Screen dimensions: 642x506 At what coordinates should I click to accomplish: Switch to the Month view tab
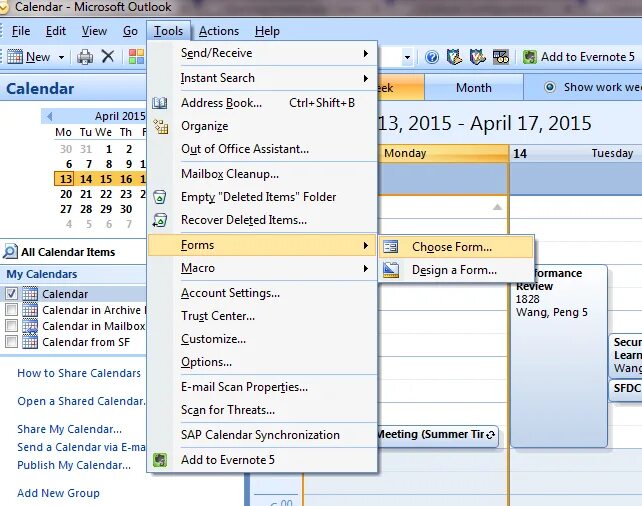pyautogui.click(x=474, y=88)
